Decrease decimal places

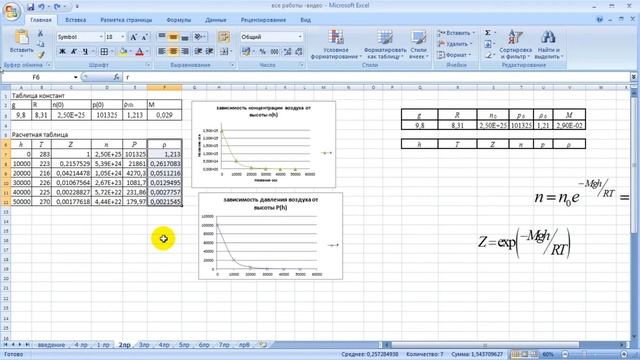(x=299, y=51)
